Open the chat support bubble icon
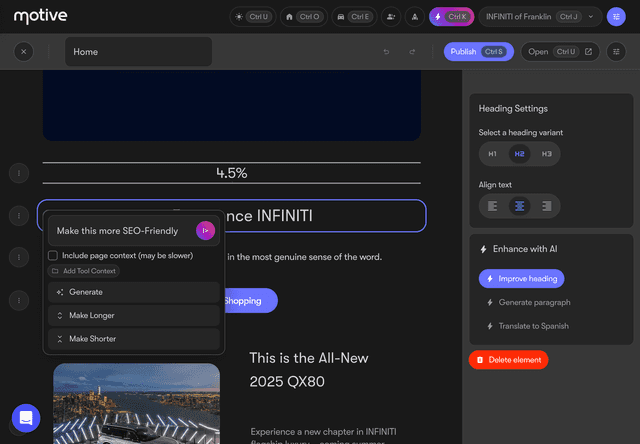 (x=26, y=418)
